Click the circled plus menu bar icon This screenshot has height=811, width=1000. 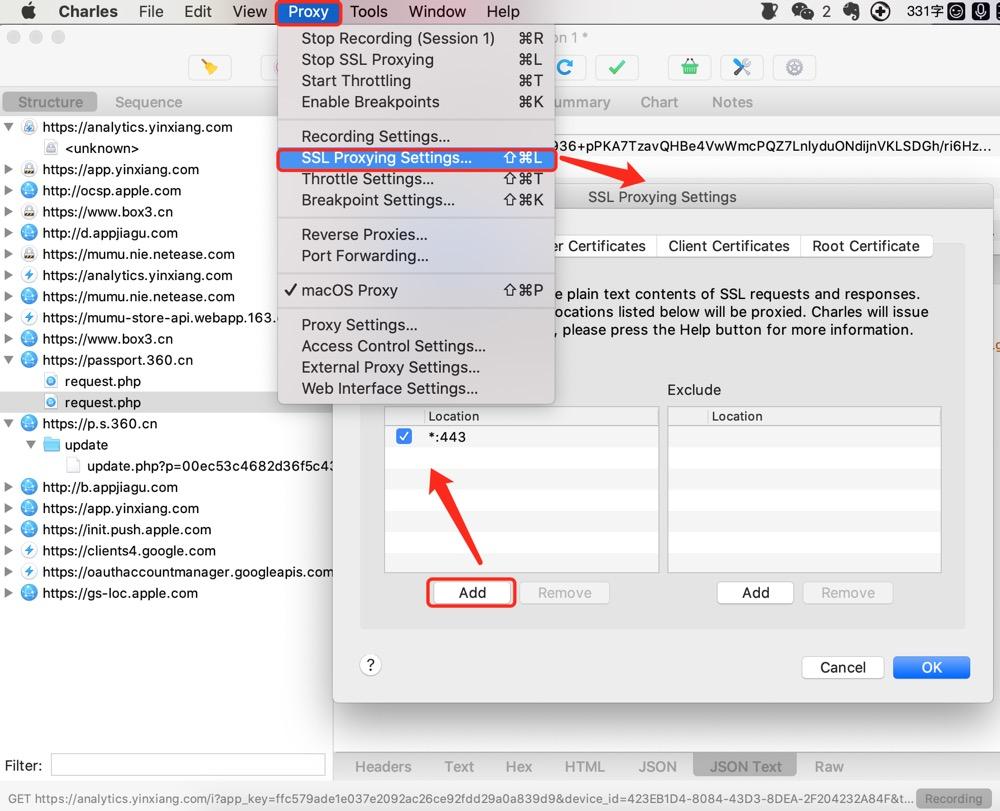(x=880, y=11)
